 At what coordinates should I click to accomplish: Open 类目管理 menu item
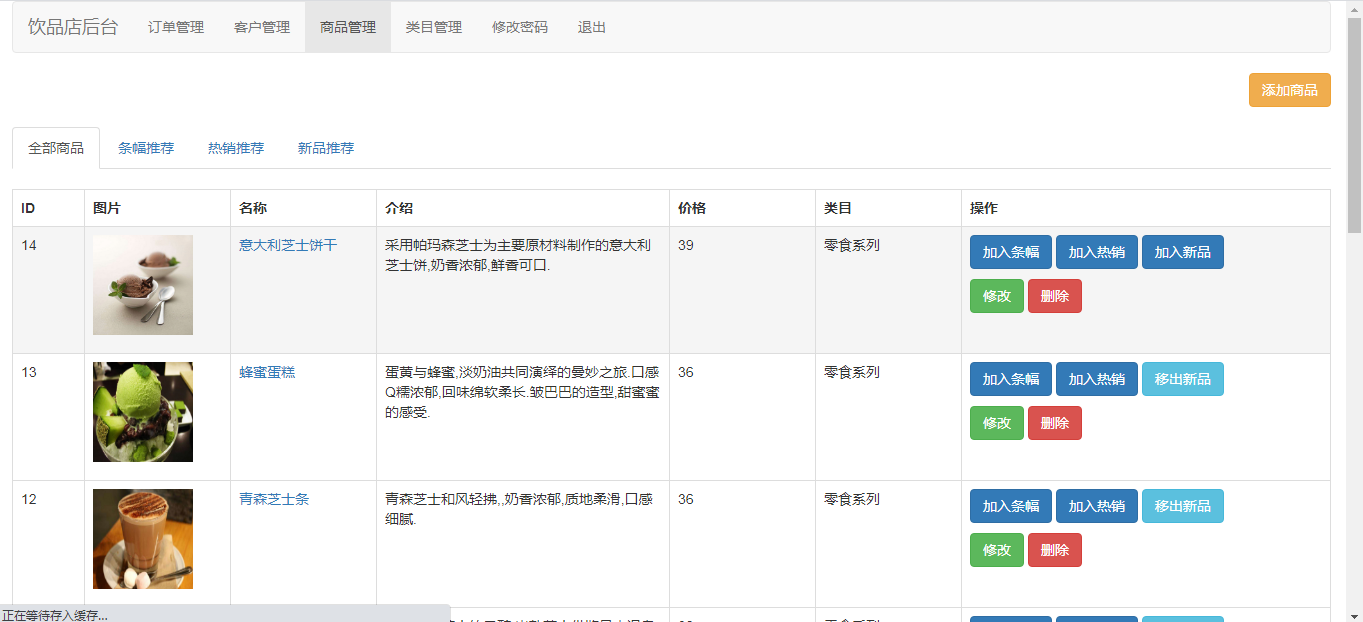[x=434, y=27]
